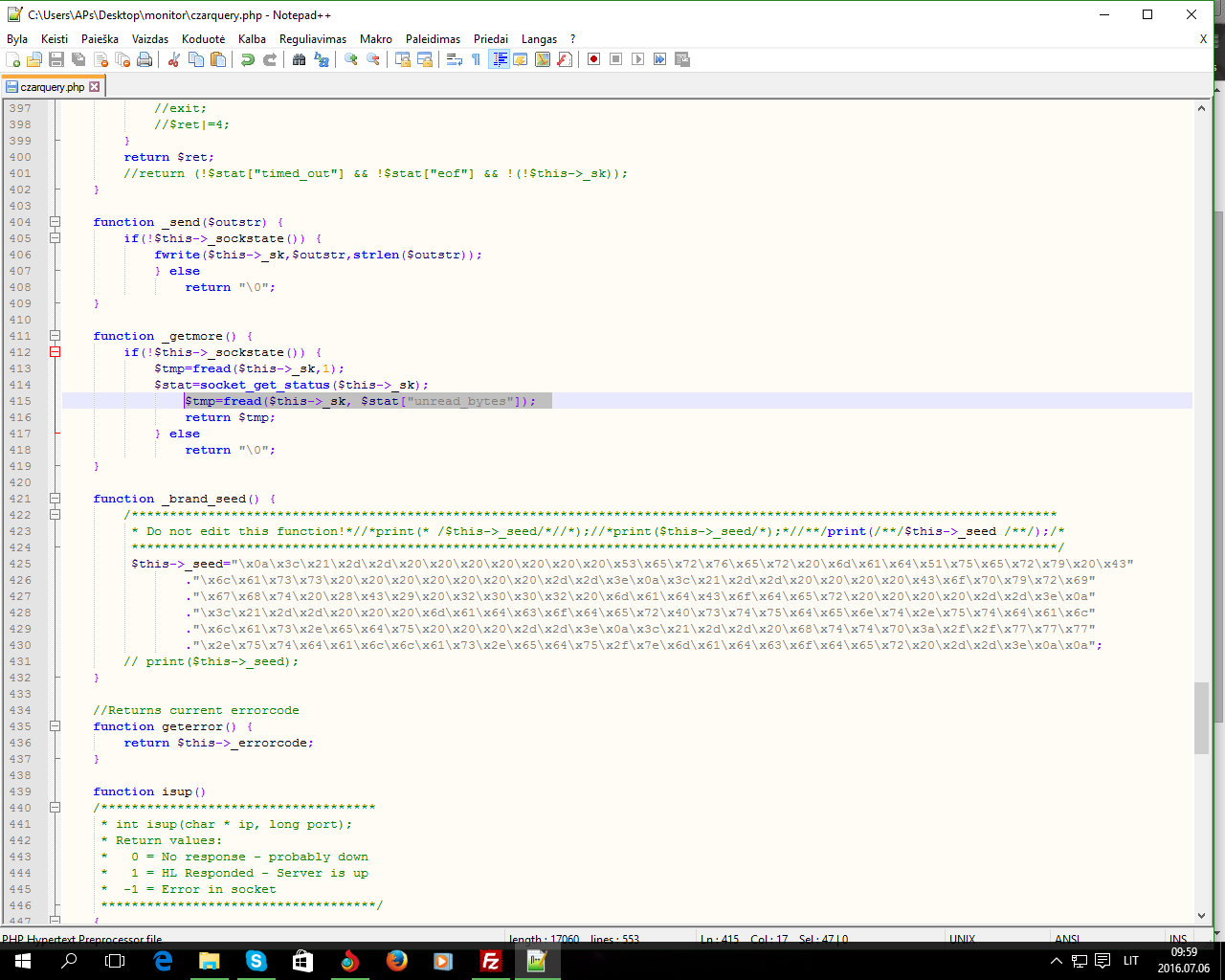Screen dimensions: 1225x980
Task: Play back the recorded macro
Action: pyautogui.click(x=638, y=59)
